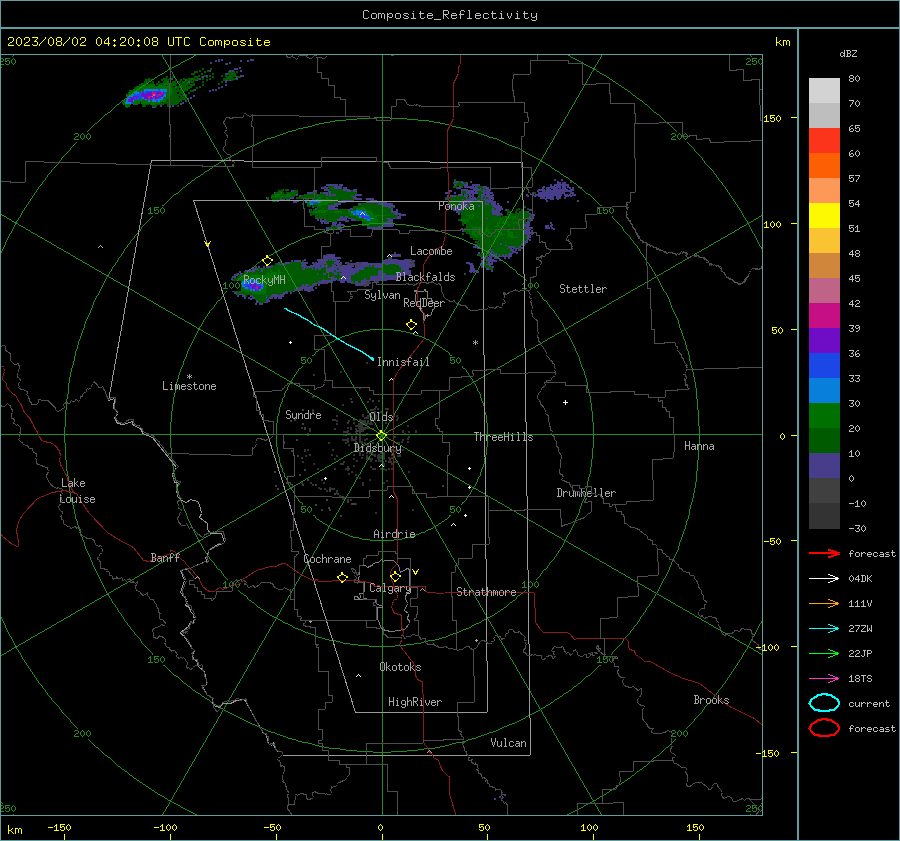This screenshot has width=900, height=841.
Task: Select the Olds label
Action: (381, 417)
